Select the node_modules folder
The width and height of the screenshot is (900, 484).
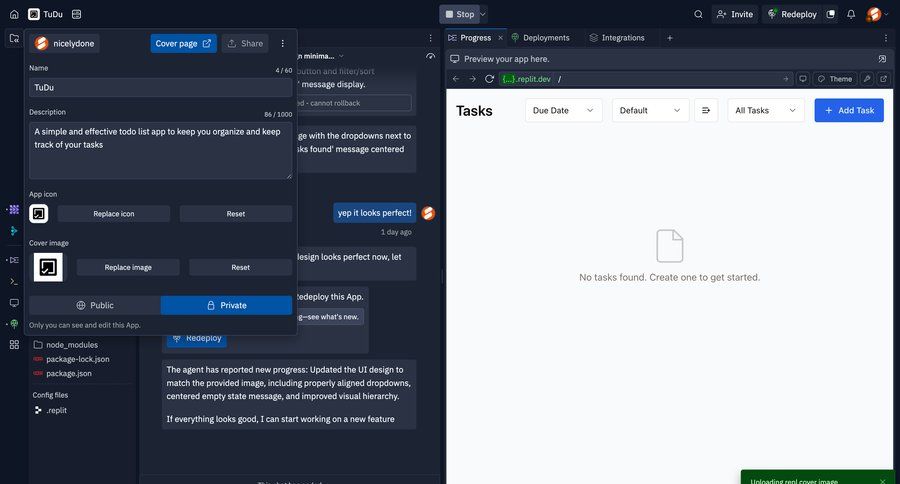pyautogui.click(x=65, y=345)
